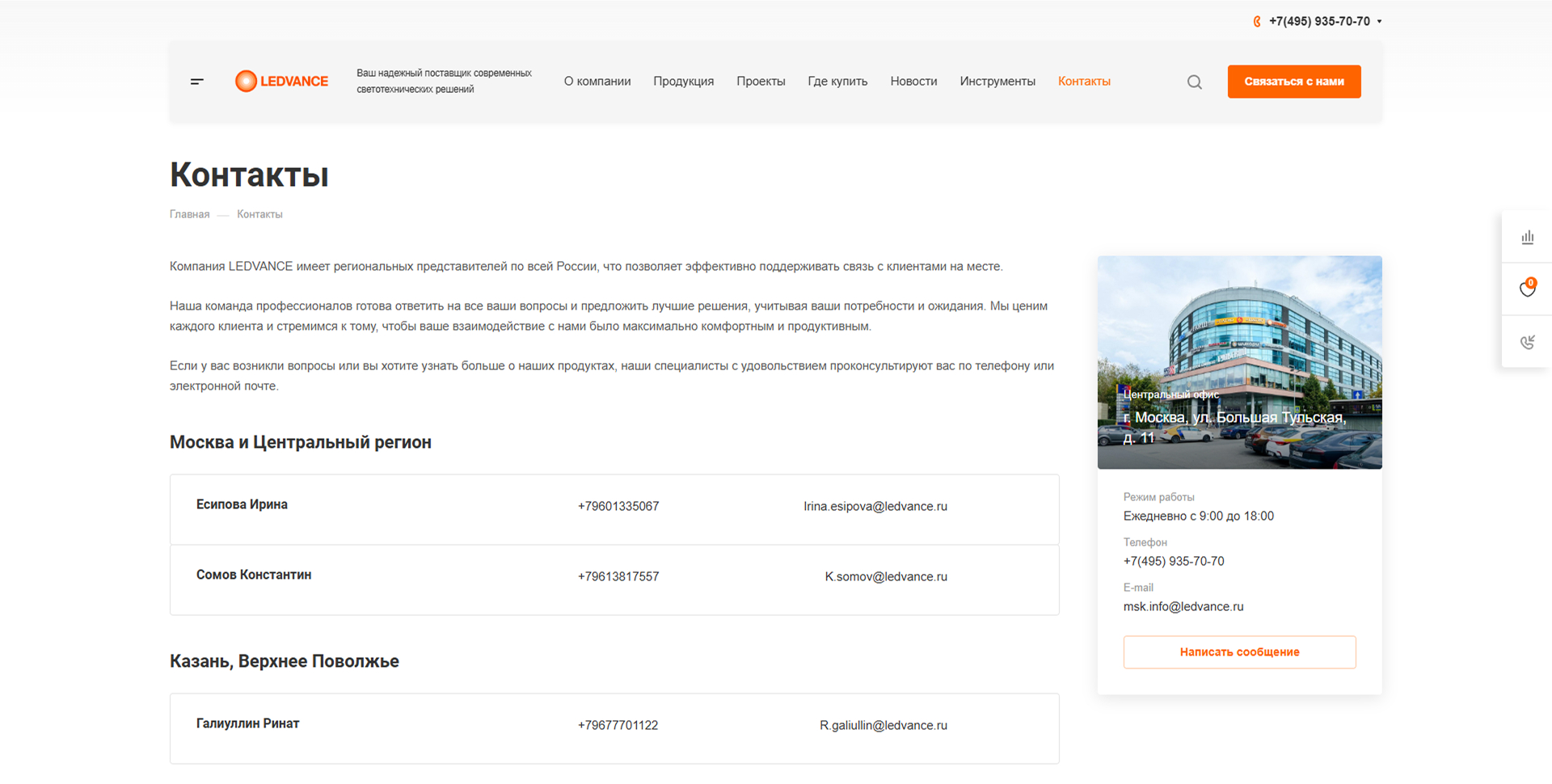Screen dimensions: 1552x784
Task: Click phone +79677701122
Action: click(618, 726)
